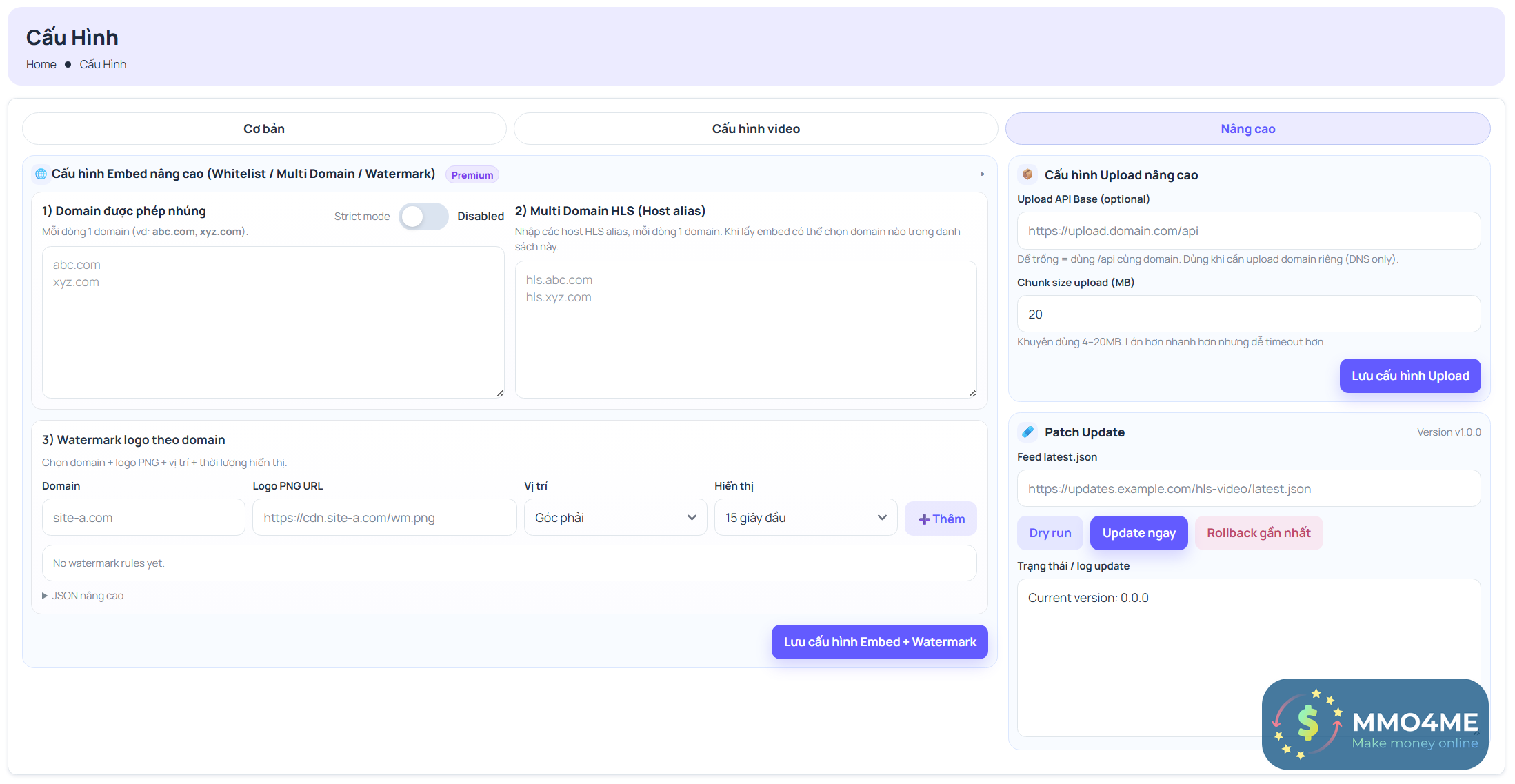
Task: Click the Patch Update pill icon
Action: coord(1027,432)
